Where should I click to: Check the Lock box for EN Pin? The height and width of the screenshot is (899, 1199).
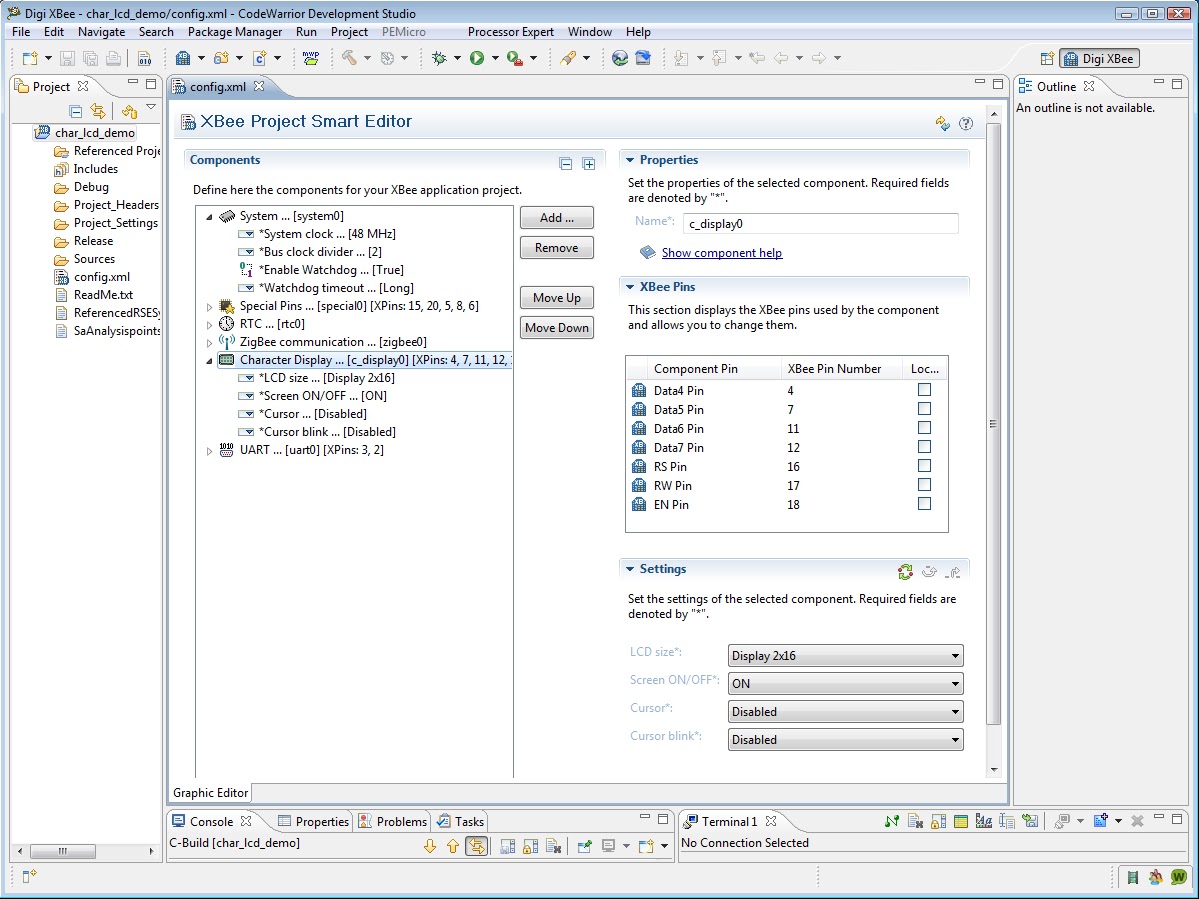924,504
